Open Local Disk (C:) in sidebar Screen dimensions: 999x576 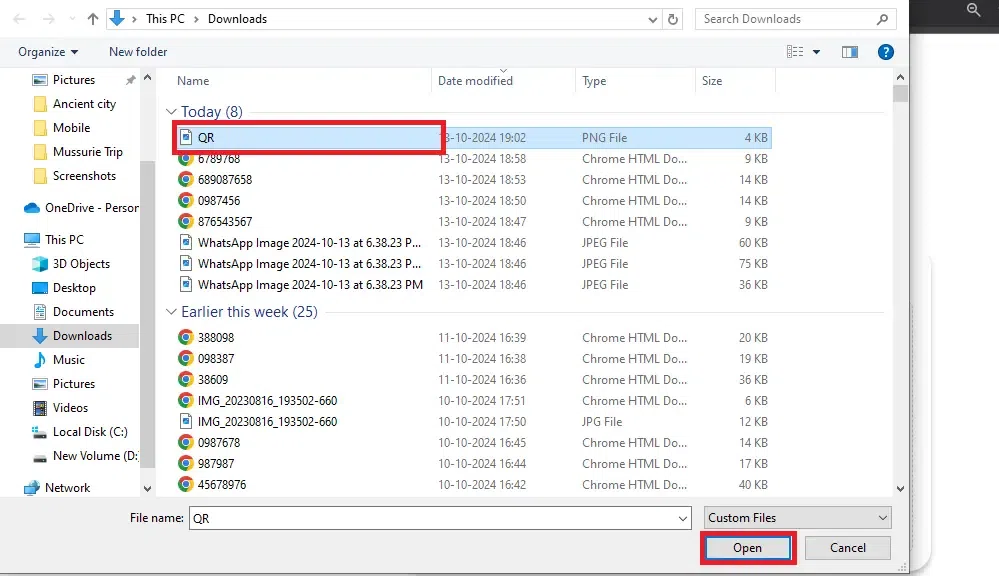point(90,432)
